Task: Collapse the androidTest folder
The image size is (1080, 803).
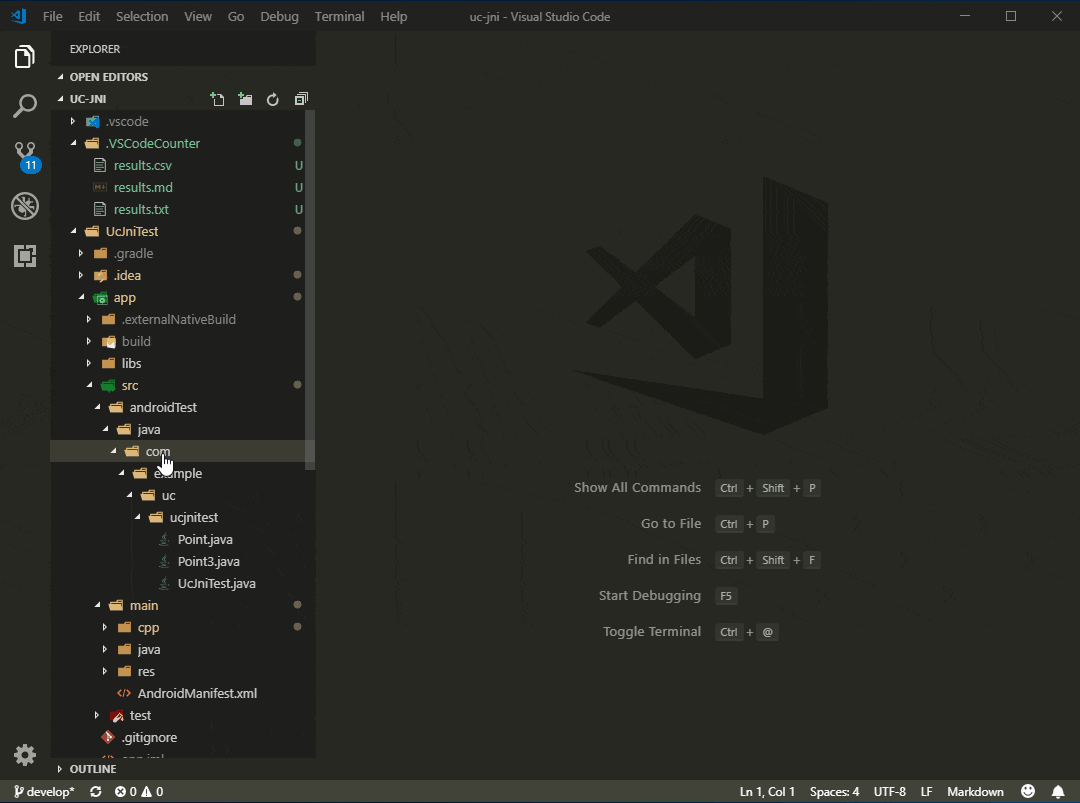Action: click(183, 408)
